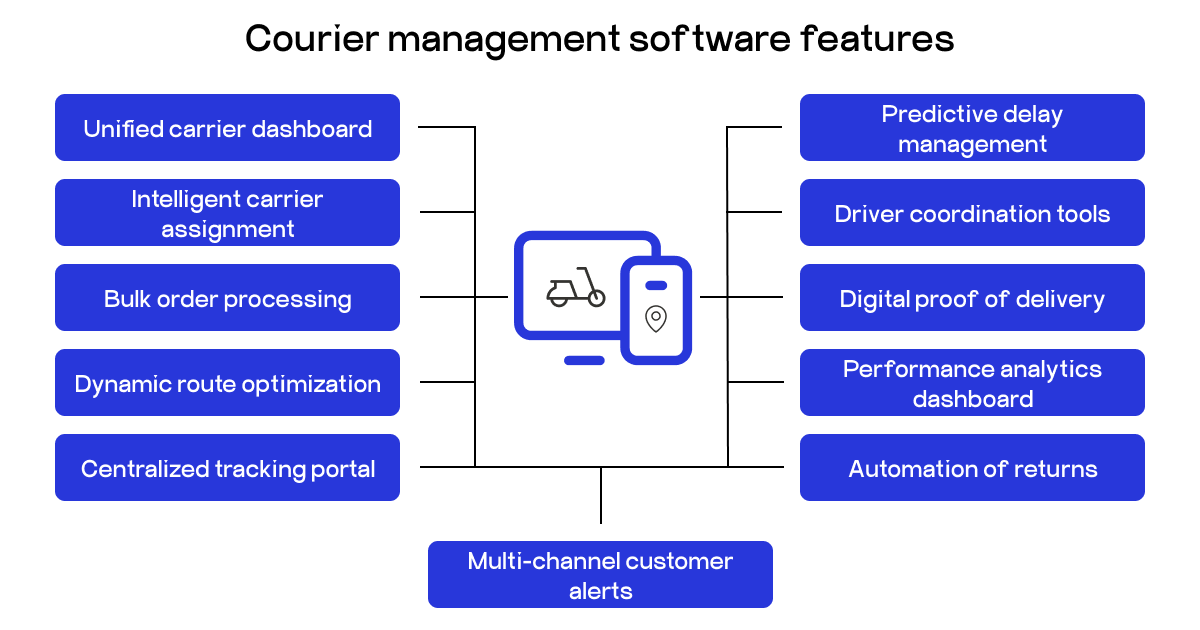This screenshot has width=1200, height=630.
Task: Open Driver coordination tools
Action: tap(972, 212)
